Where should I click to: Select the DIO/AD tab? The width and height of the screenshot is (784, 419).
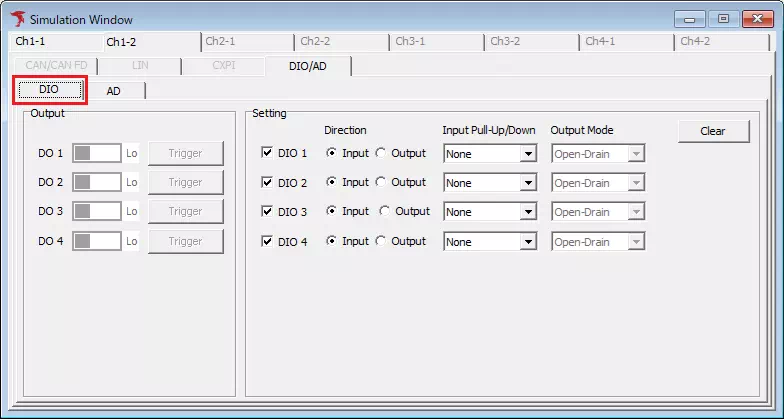point(308,66)
